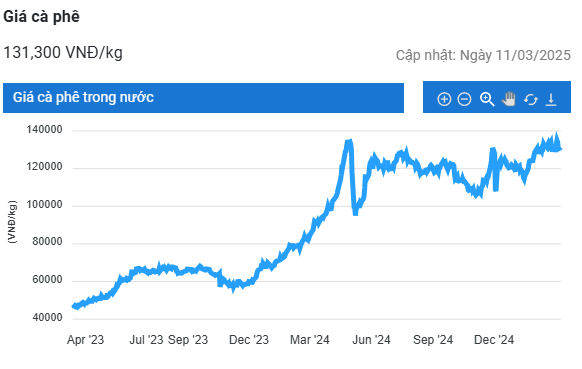Click the Dec '24 x-axis label

494,340
